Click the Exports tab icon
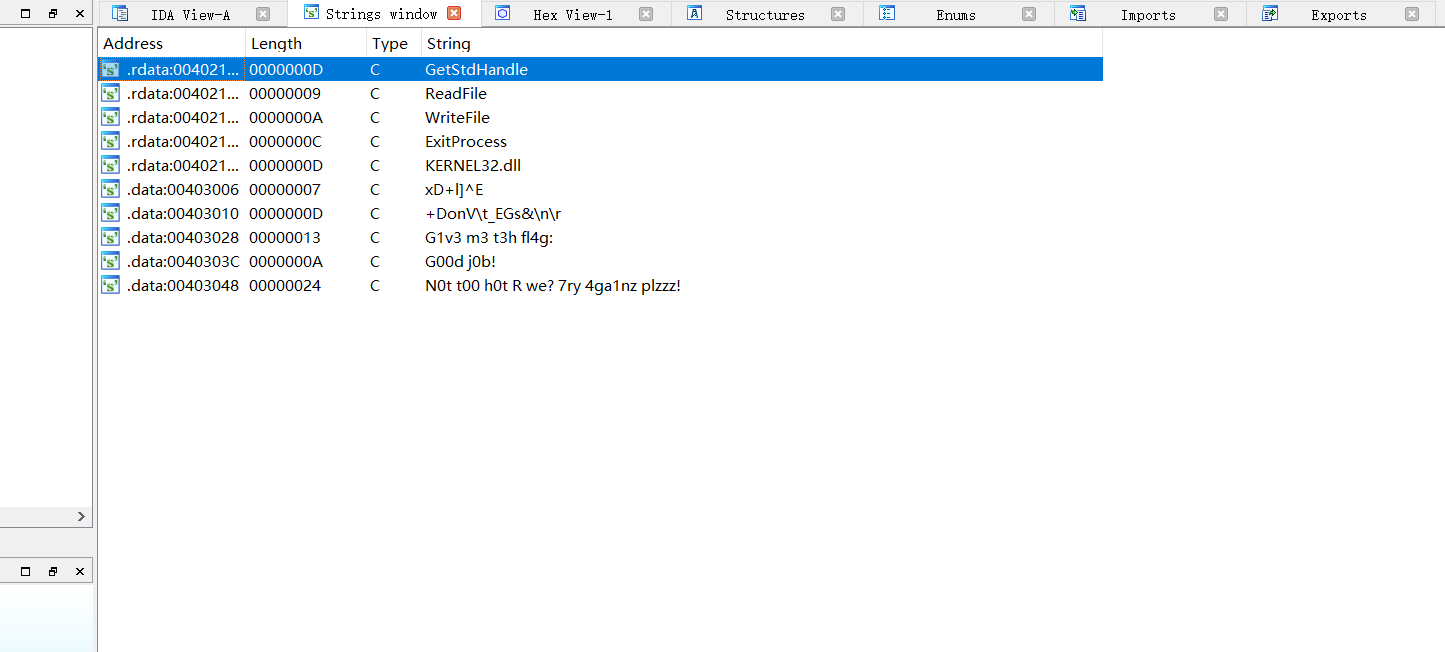The height and width of the screenshot is (652, 1445). 1270,14
